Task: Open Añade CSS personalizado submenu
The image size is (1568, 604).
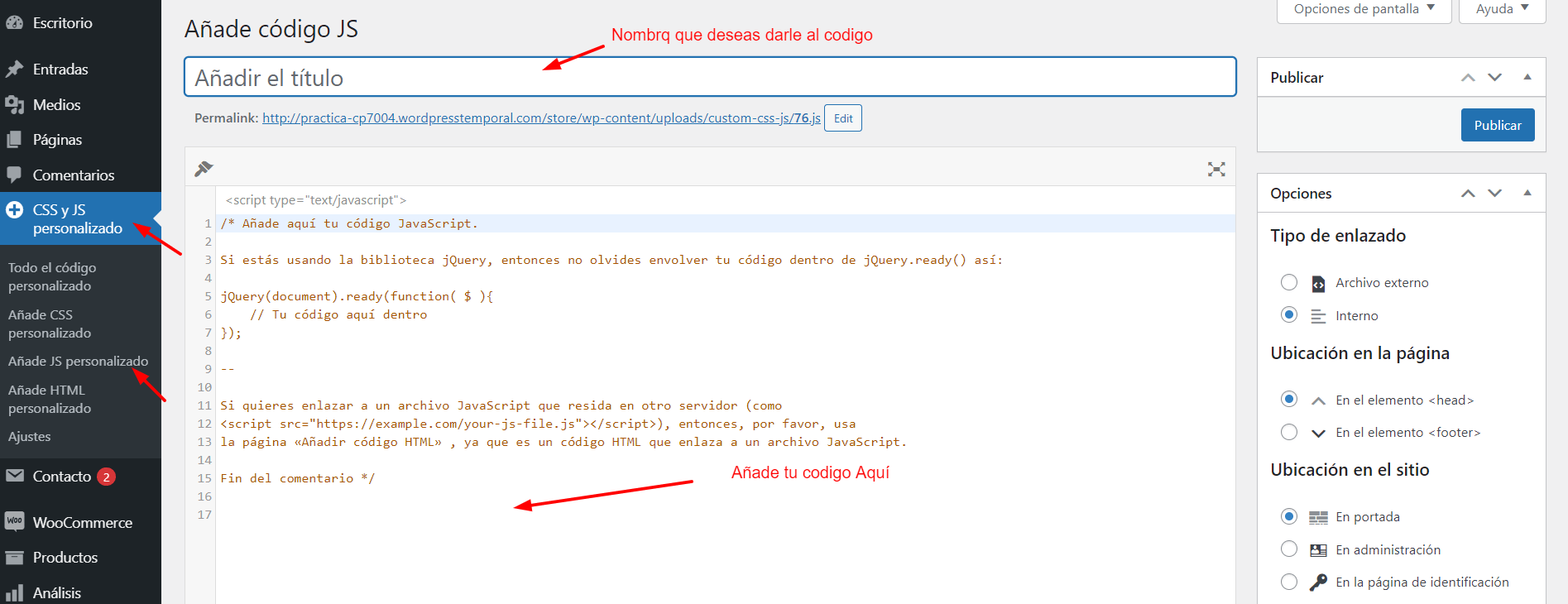Action: (50, 324)
